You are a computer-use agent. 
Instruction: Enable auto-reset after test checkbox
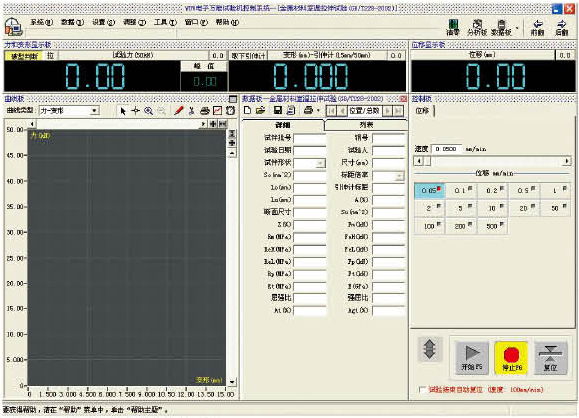click(423, 390)
